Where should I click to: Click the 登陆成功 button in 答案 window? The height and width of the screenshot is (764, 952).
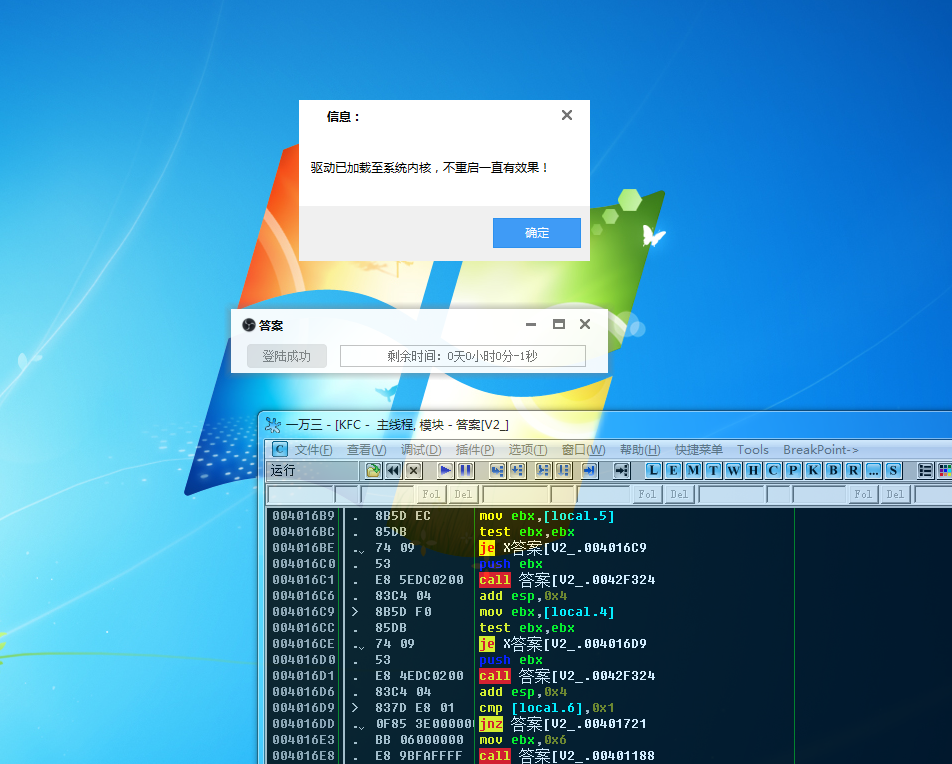click(287, 356)
